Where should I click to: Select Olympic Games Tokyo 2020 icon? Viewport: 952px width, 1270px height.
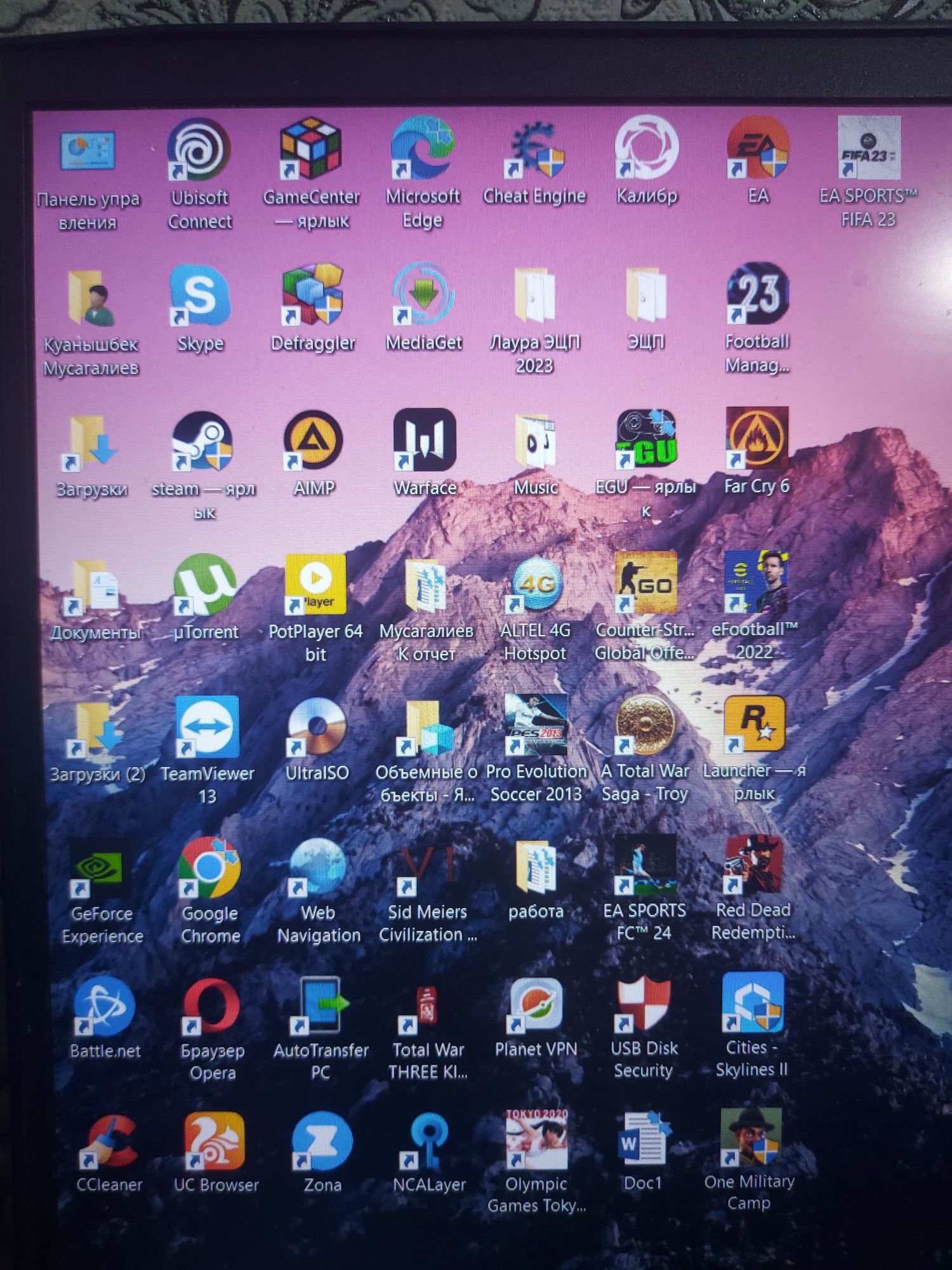(x=536, y=1140)
